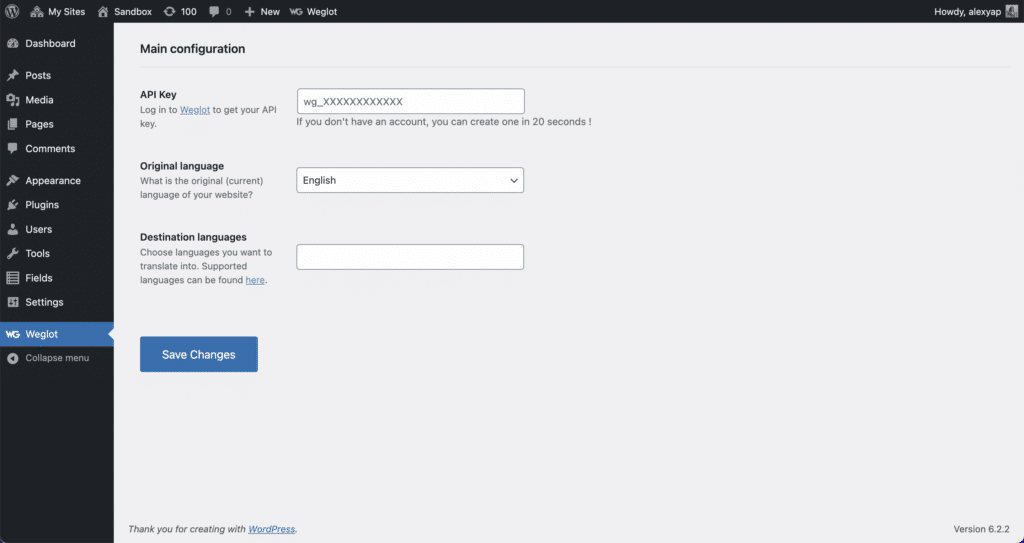Click the Save Changes button
Screen dimensions: 1024x543
(199, 354)
